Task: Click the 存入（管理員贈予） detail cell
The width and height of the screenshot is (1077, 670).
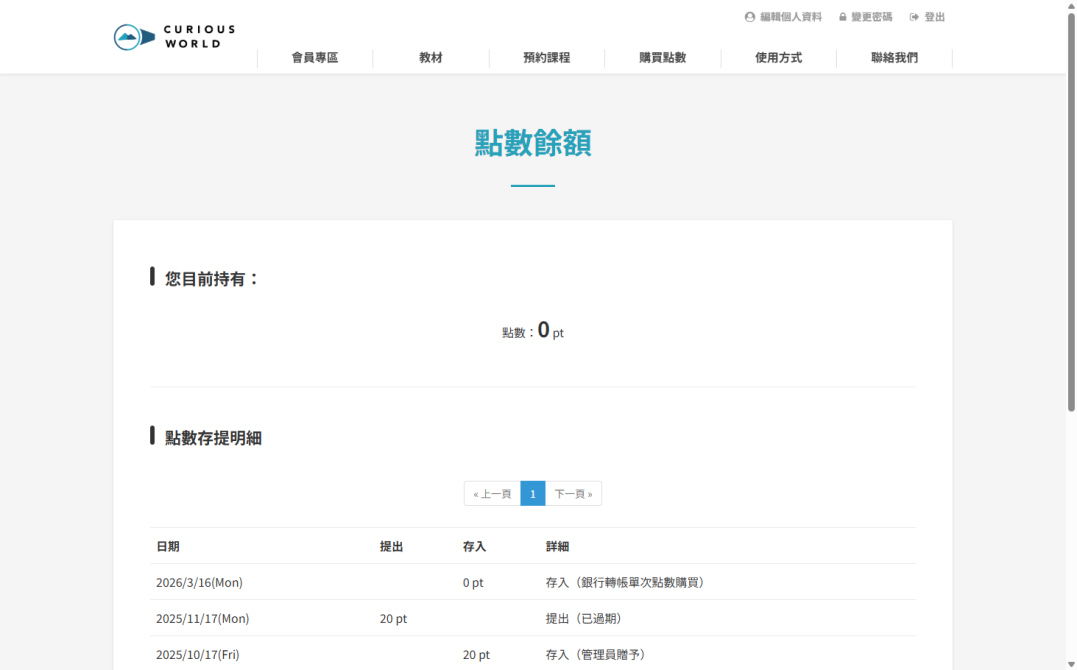Action: (x=596, y=654)
